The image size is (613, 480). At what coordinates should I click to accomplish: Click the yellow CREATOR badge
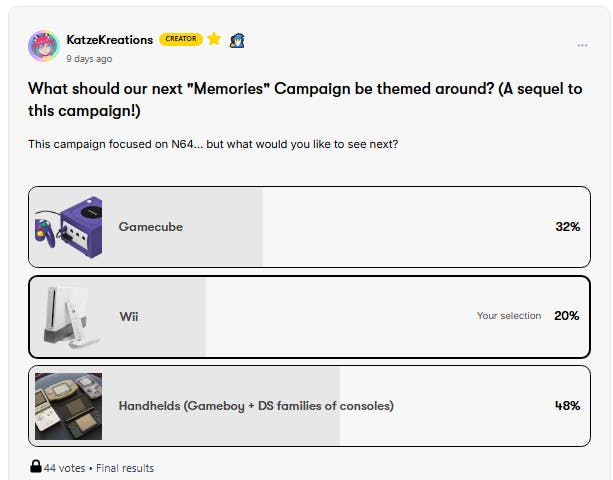point(180,40)
